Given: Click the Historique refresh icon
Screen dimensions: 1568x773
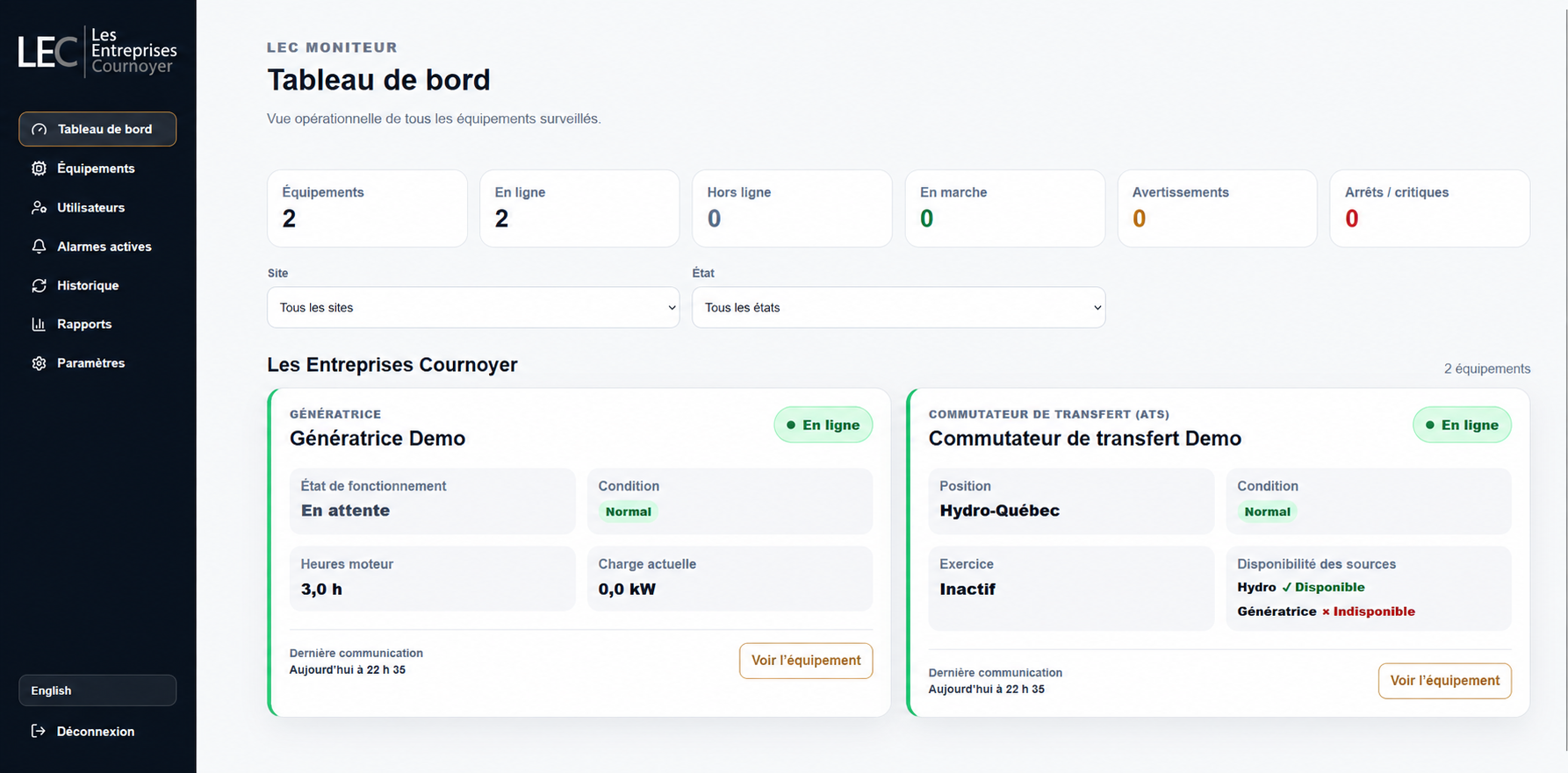Looking at the screenshot, I should click(x=39, y=285).
